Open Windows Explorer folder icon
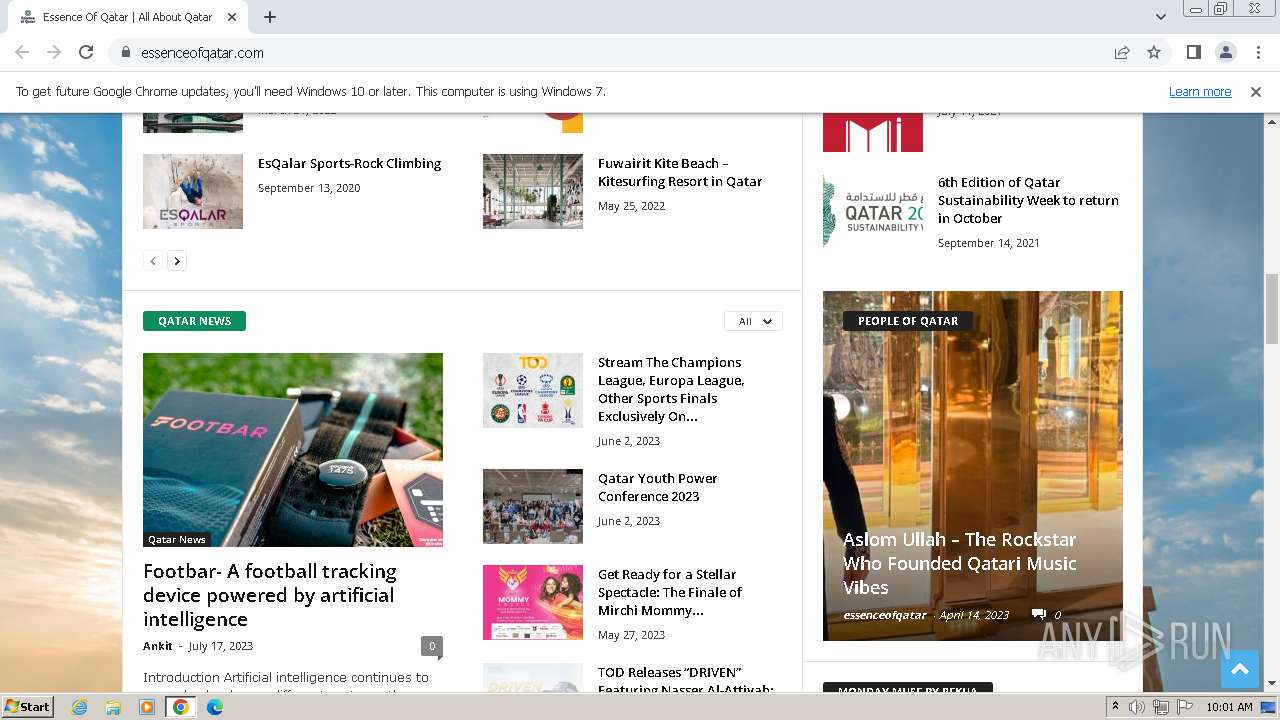1280x720 pixels. [x=113, y=707]
